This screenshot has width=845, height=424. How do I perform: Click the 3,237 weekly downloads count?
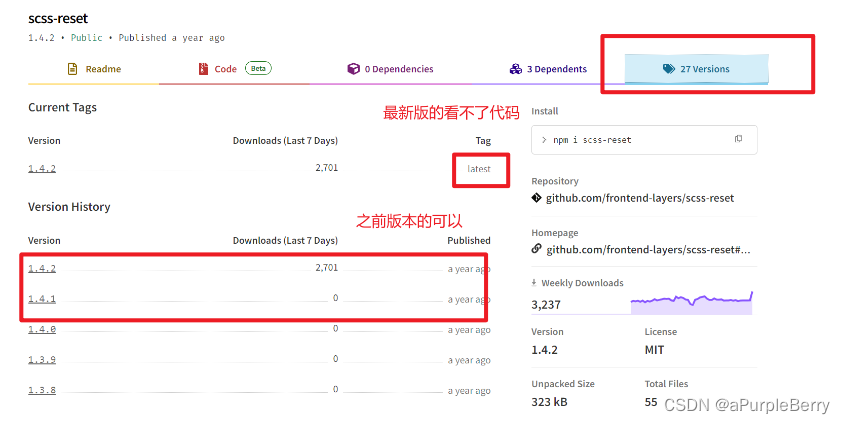click(x=546, y=305)
